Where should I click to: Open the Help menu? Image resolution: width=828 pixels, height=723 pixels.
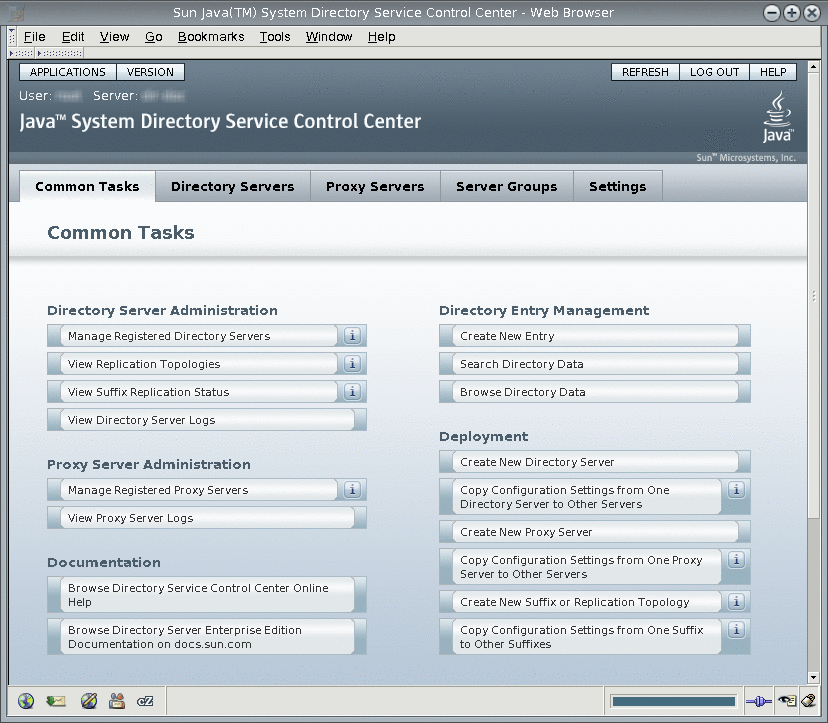coord(382,37)
